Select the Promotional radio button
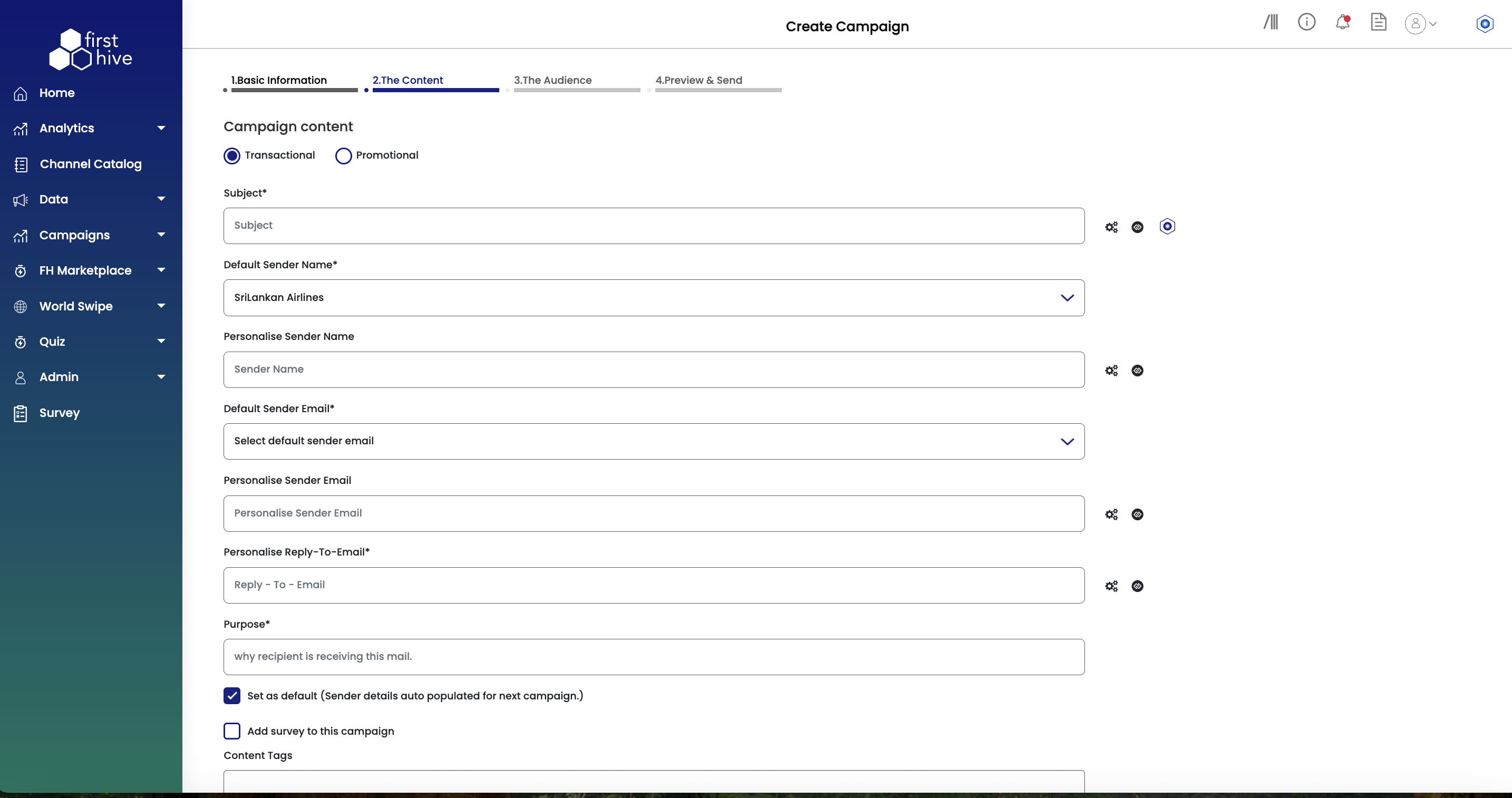The height and width of the screenshot is (798, 1512). coord(343,155)
